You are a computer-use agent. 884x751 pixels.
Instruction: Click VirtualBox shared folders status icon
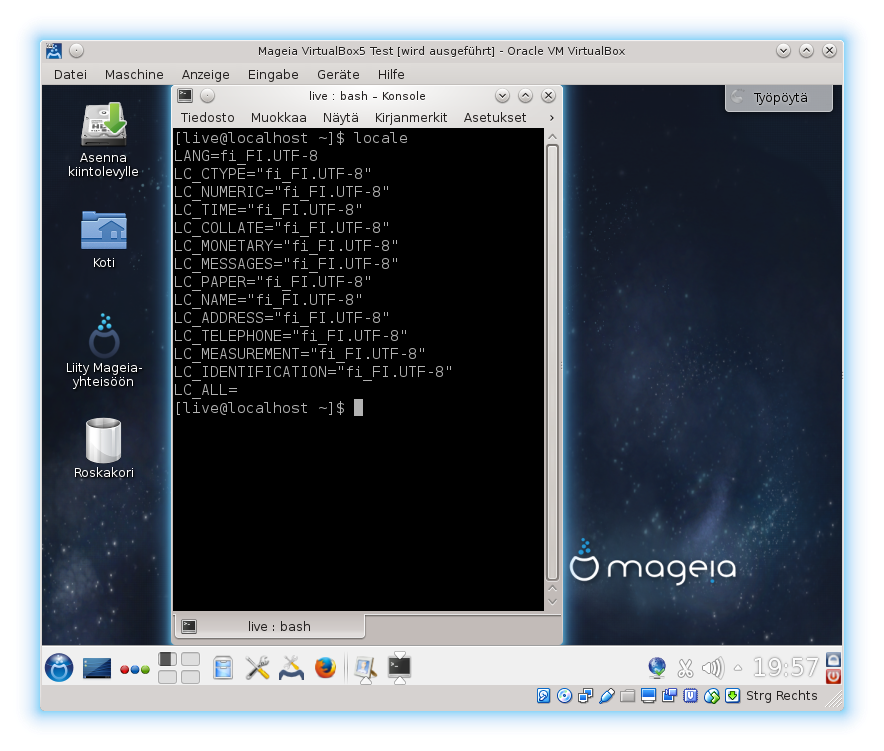pyautogui.click(x=627, y=696)
